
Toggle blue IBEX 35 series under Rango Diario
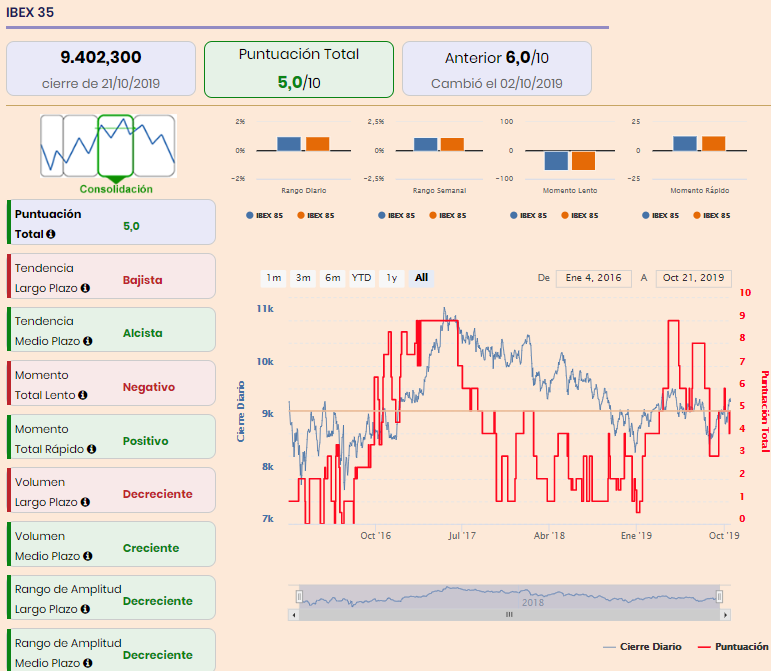tap(265, 215)
